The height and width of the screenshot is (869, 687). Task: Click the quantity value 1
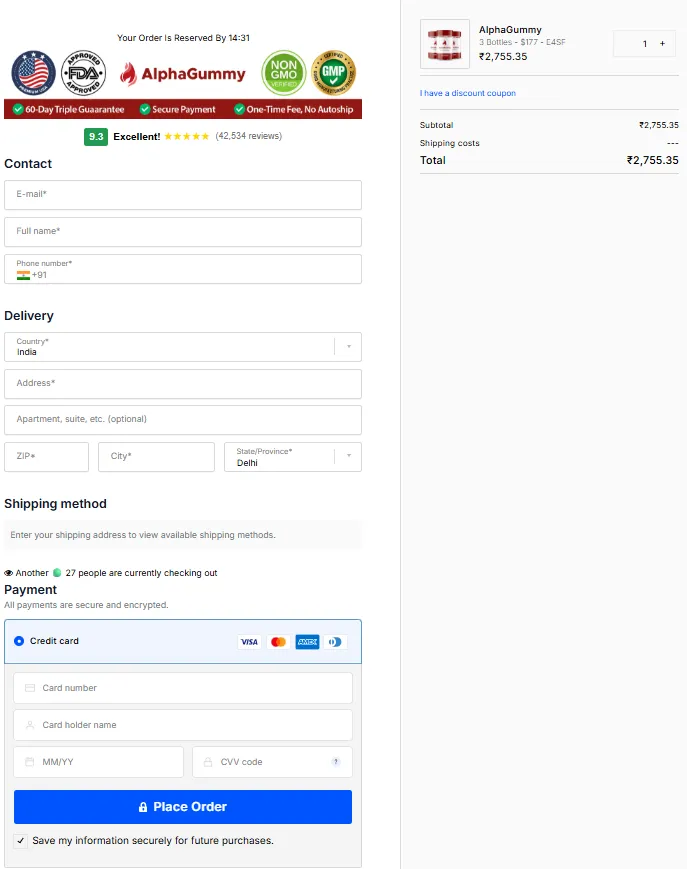click(x=645, y=44)
